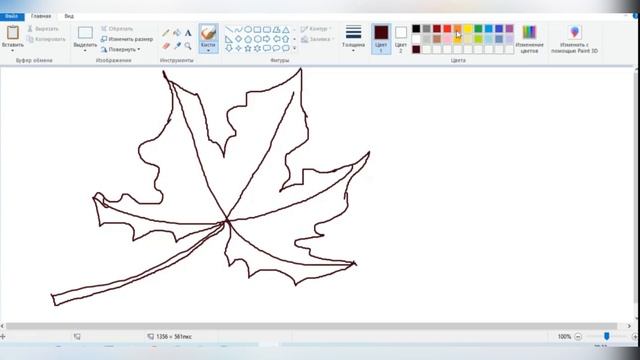Screen dimensions: 640x360
Task: Click the zoom out minus button
Action: (x=578, y=337)
